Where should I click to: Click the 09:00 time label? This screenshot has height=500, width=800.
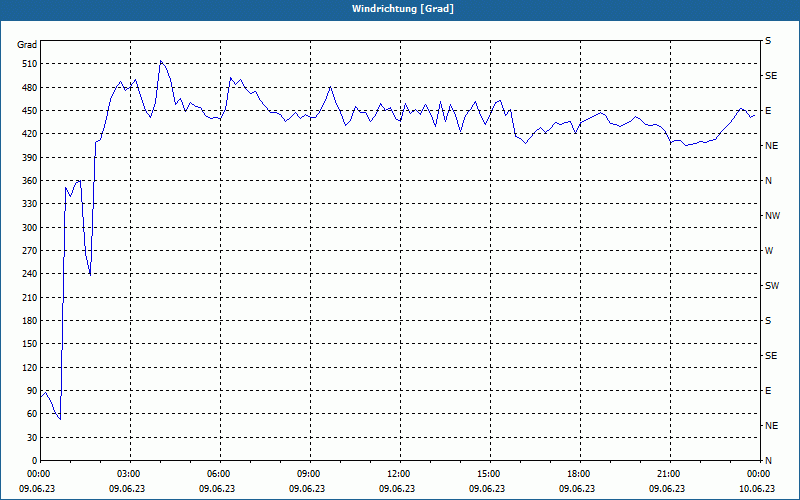(x=308, y=474)
